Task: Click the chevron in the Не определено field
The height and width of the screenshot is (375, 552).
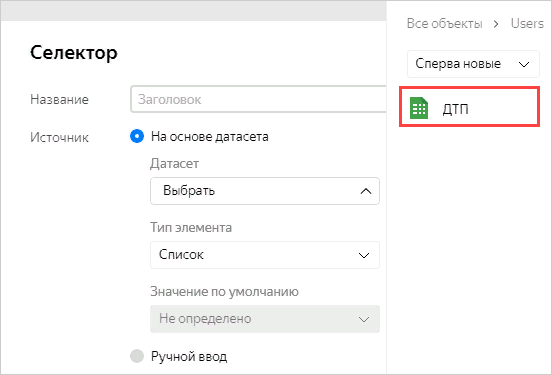Action: pos(364,319)
